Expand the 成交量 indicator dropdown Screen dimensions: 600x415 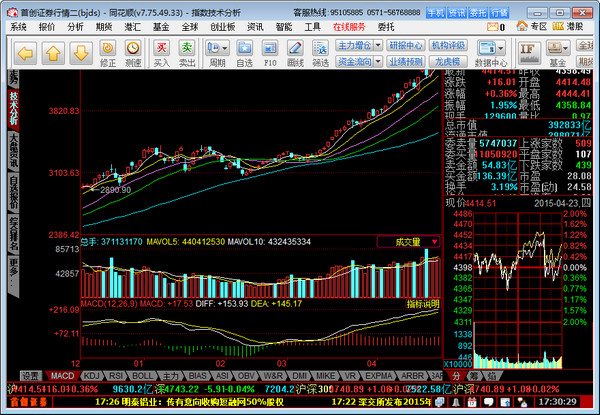[x=409, y=242]
